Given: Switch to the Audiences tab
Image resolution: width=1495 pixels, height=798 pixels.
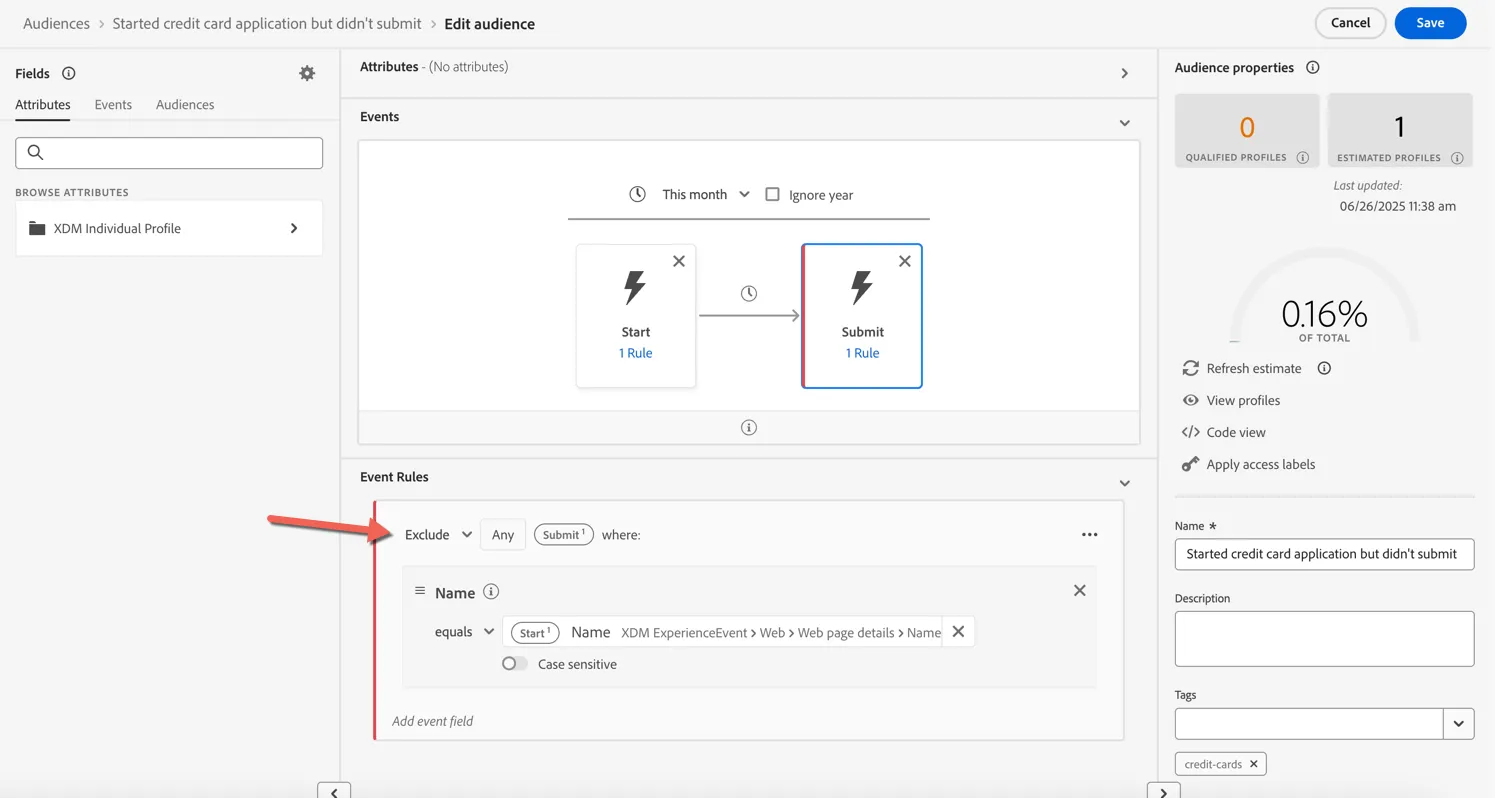Looking at the screenshot, I should pyautogui.click(x=185, y=104).
